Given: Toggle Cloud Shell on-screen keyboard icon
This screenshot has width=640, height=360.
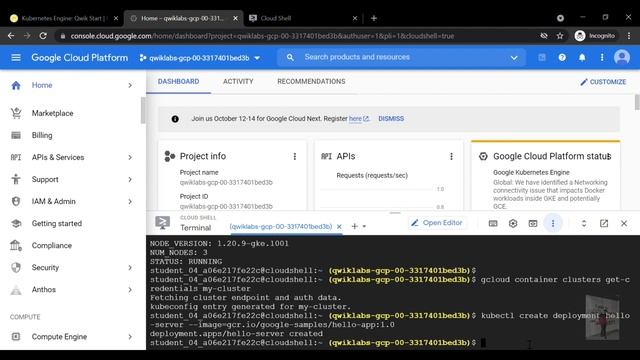Looking at the screenshot, I should 493,223.
